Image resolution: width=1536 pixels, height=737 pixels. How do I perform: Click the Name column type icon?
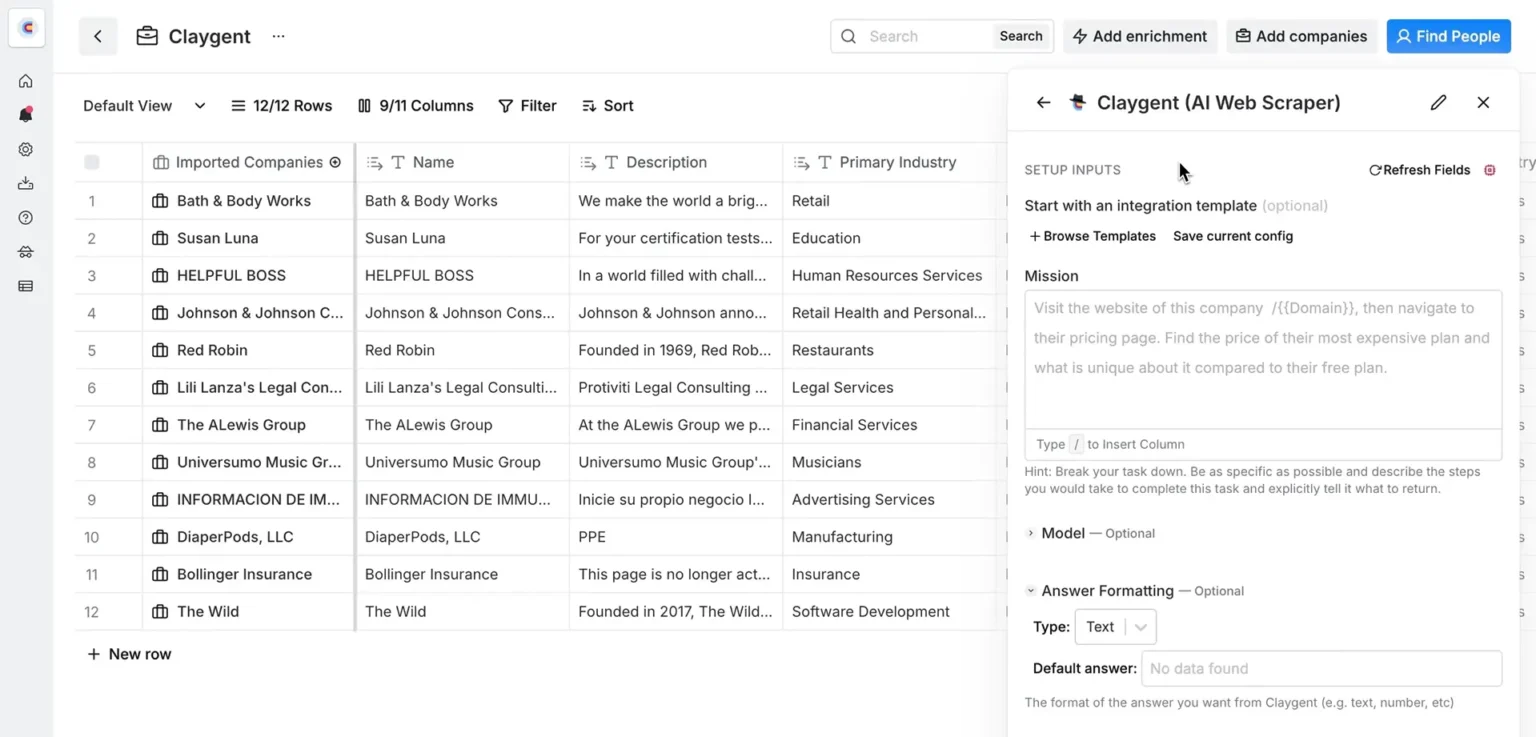pyautogui.click(x=398, y=162)
